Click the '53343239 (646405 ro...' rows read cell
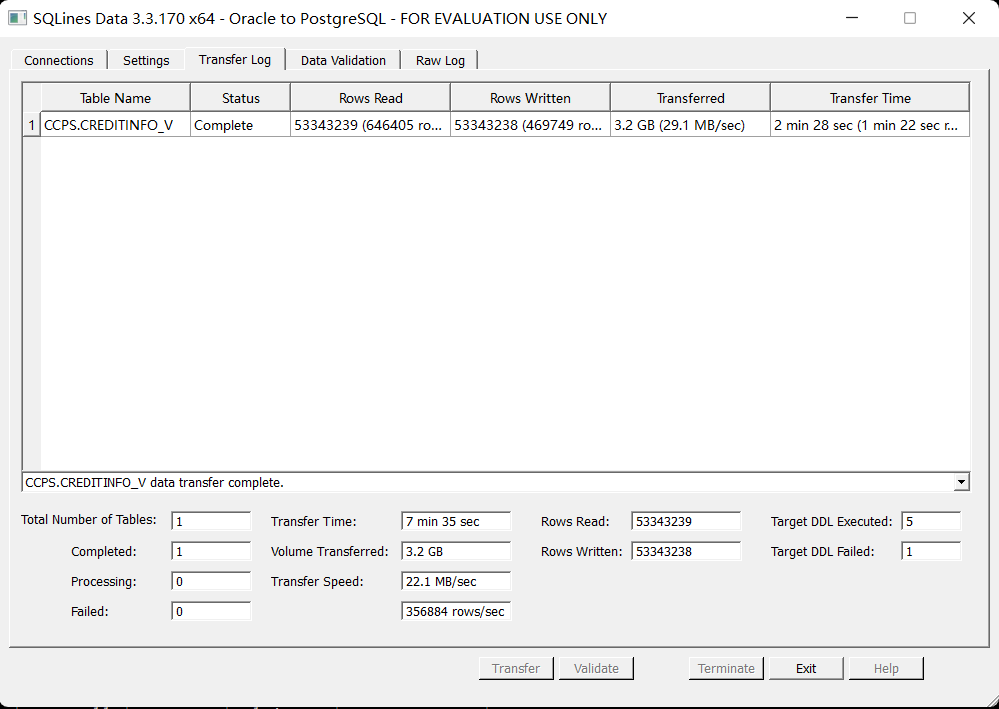 coord(370,125)
